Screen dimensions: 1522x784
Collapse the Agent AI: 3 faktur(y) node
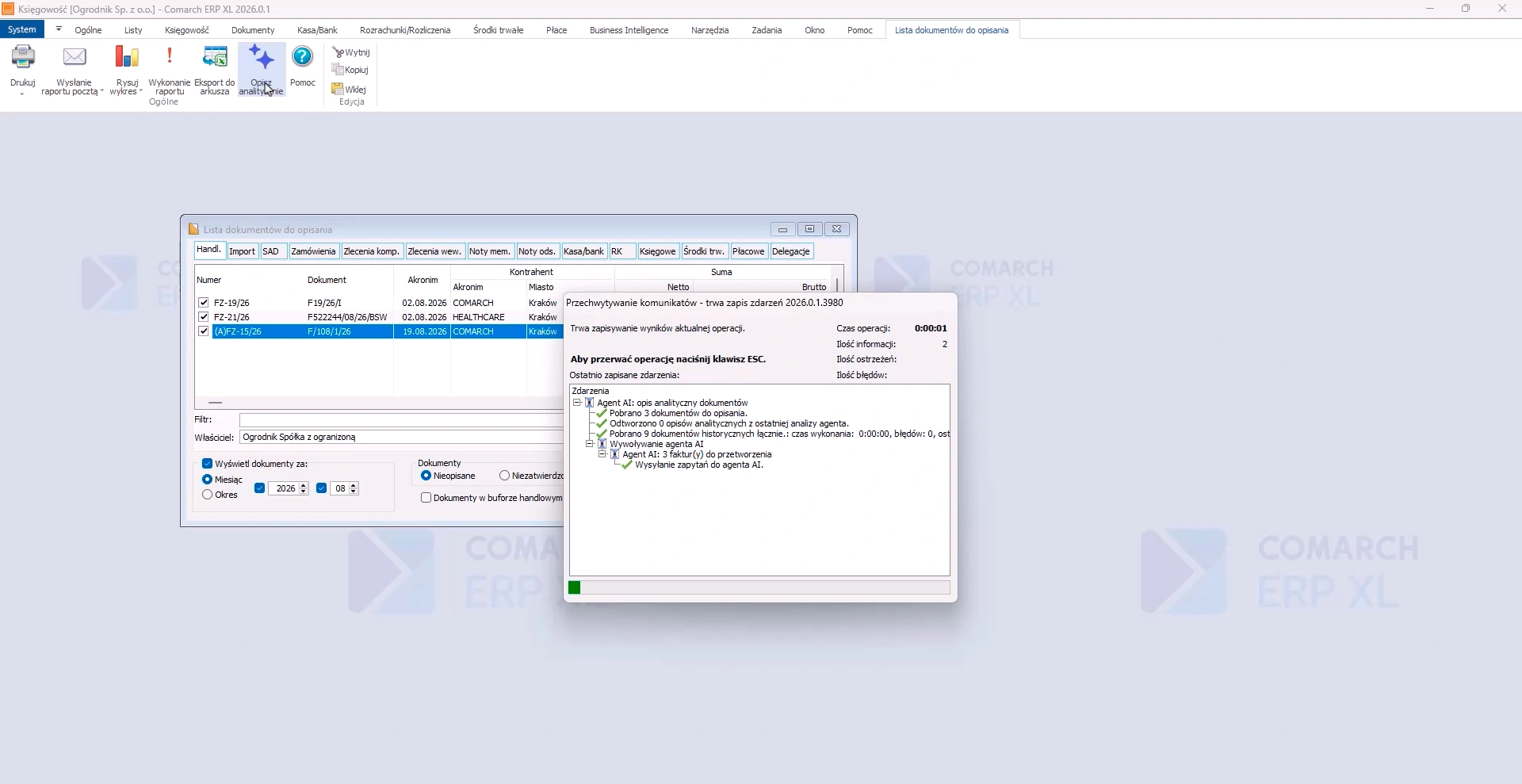click(x=602, y=454)
